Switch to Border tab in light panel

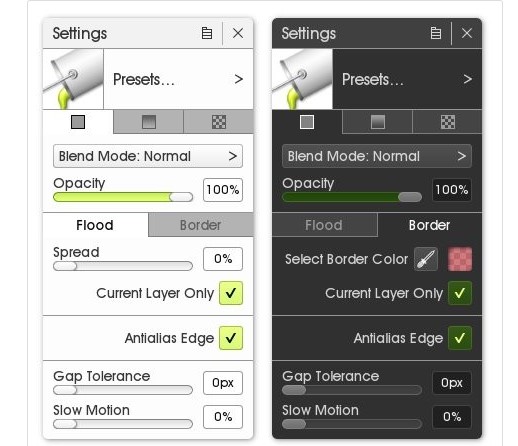point(201,225)
